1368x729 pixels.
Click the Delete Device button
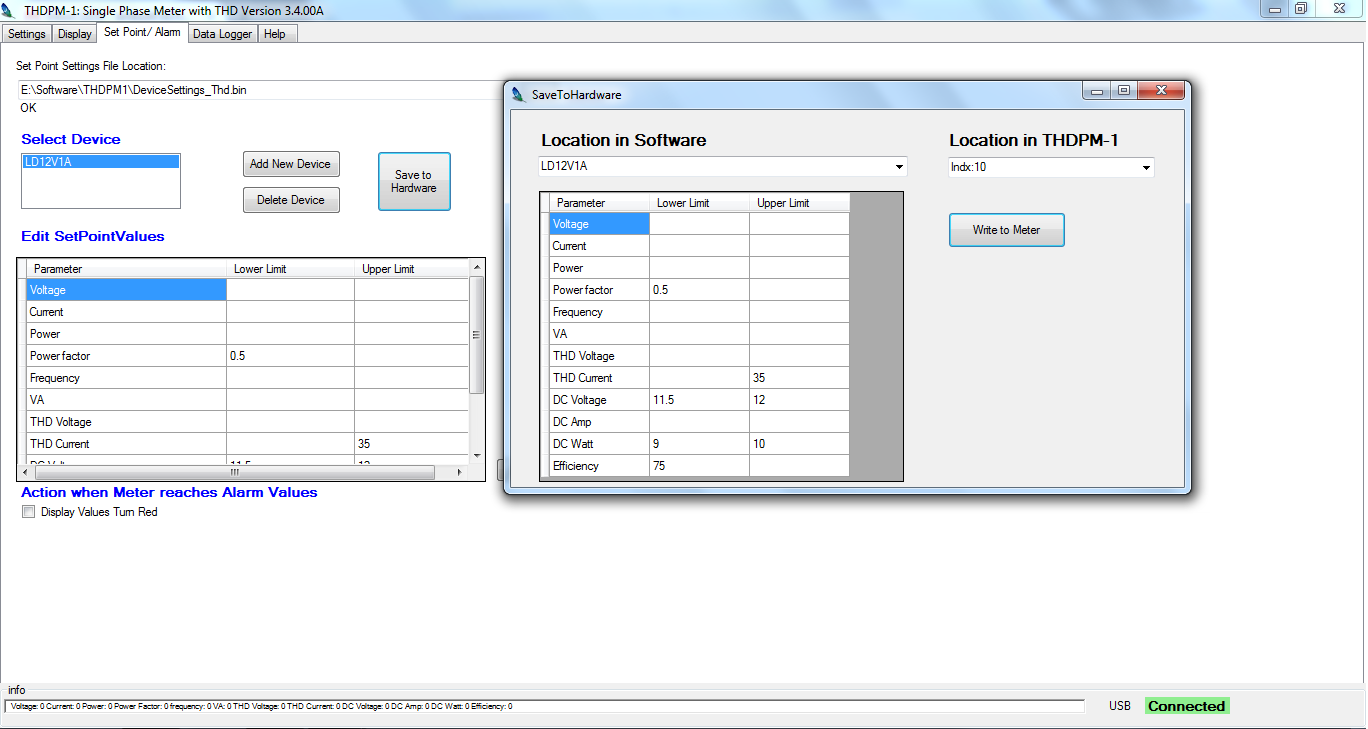(x=291, y=200)
